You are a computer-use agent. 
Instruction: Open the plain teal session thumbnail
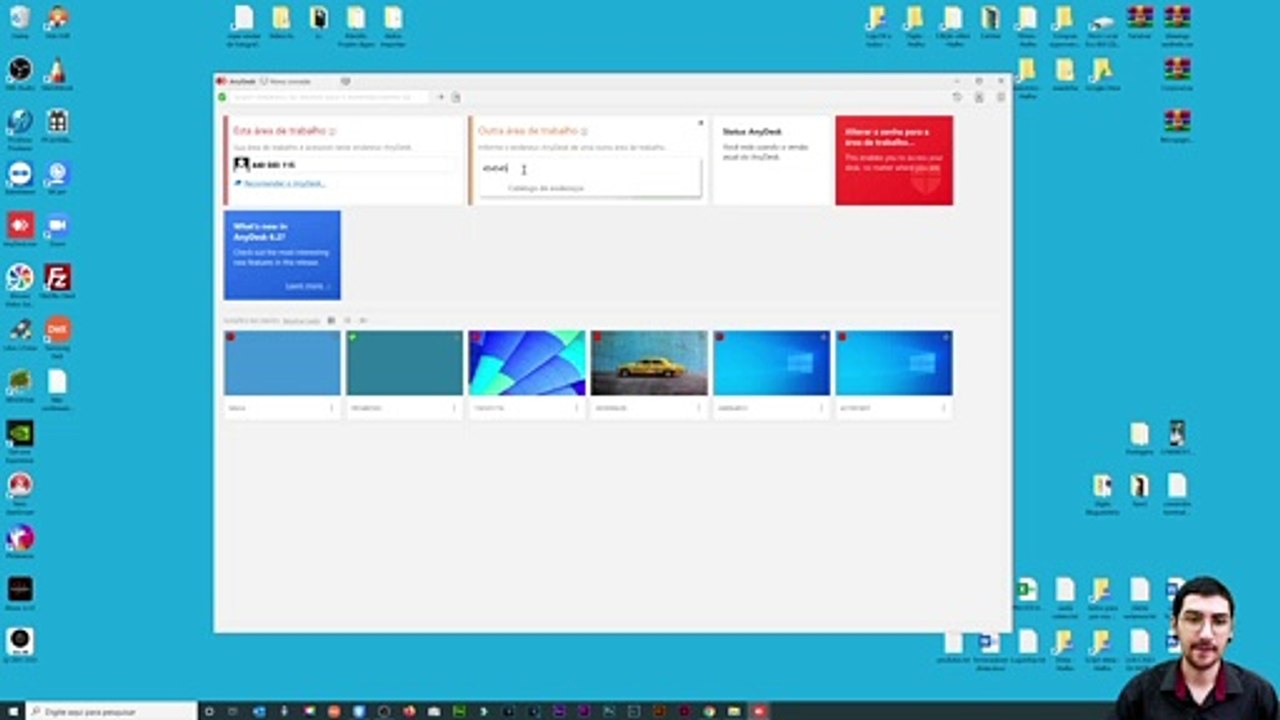tap(405, 363)
